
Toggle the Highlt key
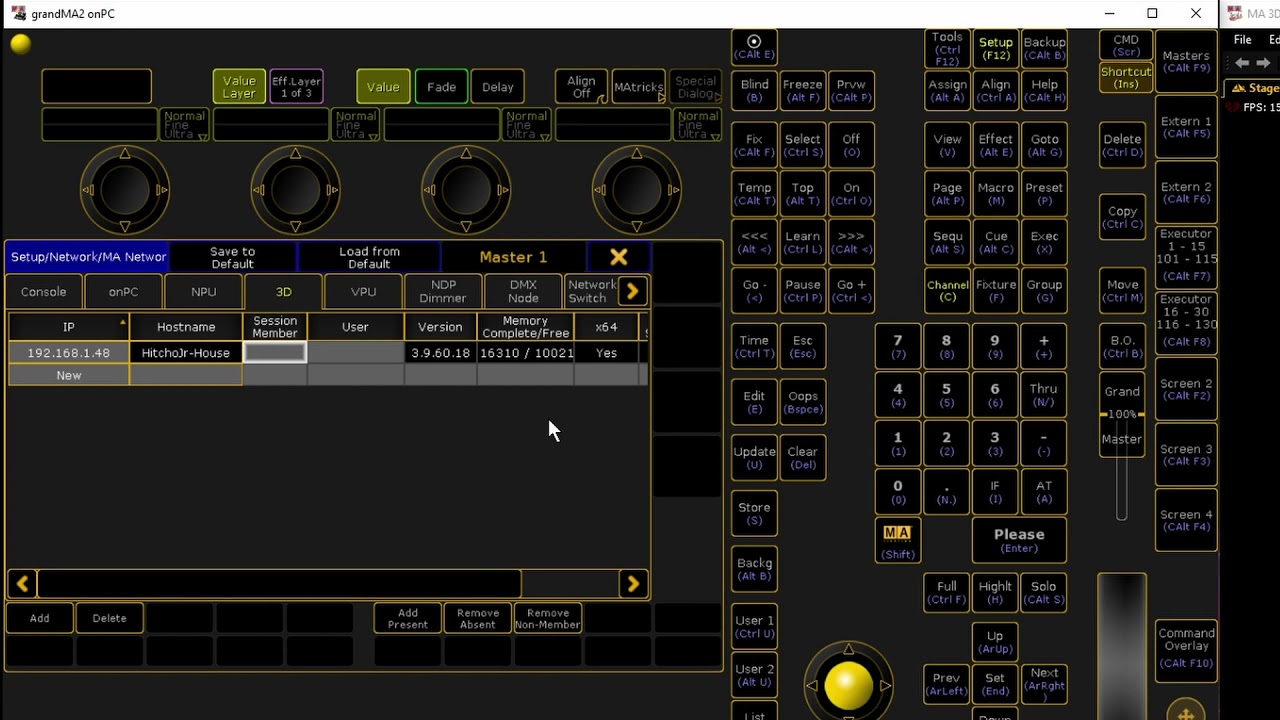(995, 593)
